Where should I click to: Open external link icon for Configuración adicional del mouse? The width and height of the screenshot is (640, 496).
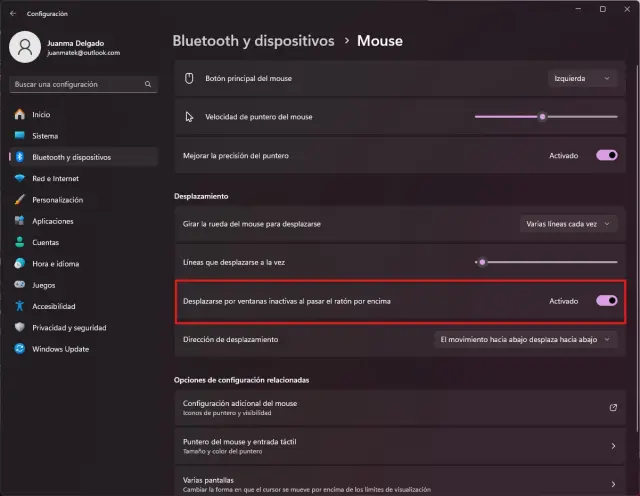(612, 408)
